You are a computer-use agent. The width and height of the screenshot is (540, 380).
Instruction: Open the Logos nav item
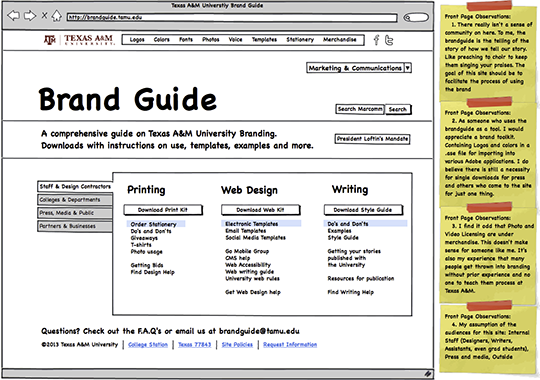[x=137, y=40]
